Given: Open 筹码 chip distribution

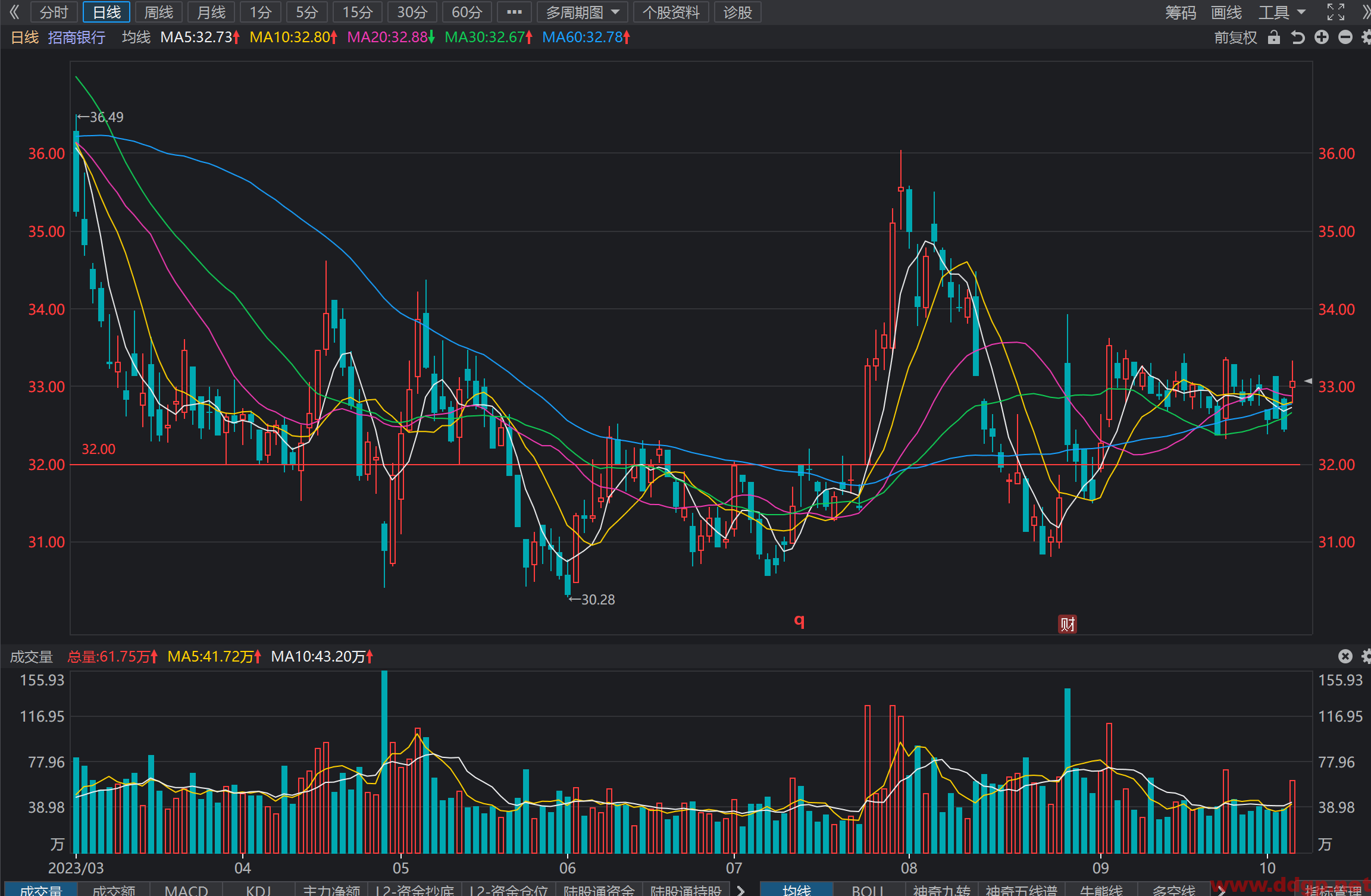Looking at the screenshot, I should (1180, 12).
